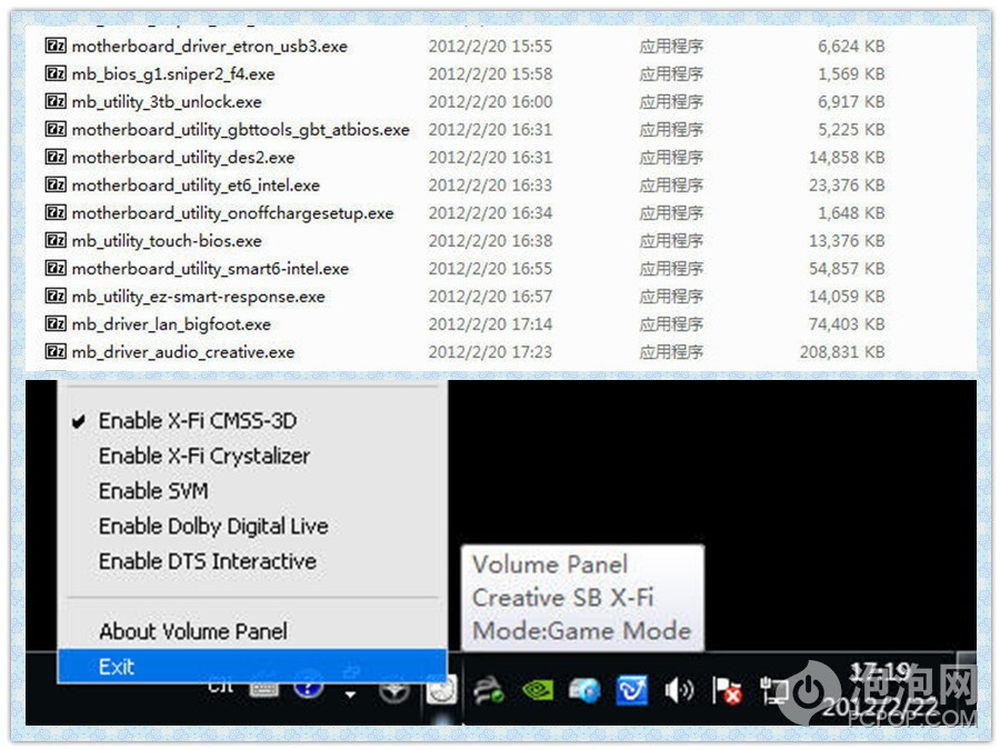Click the keyboard icon in the language bar
This screenshot has width=1000, height=750.
(x=263, y=689)
